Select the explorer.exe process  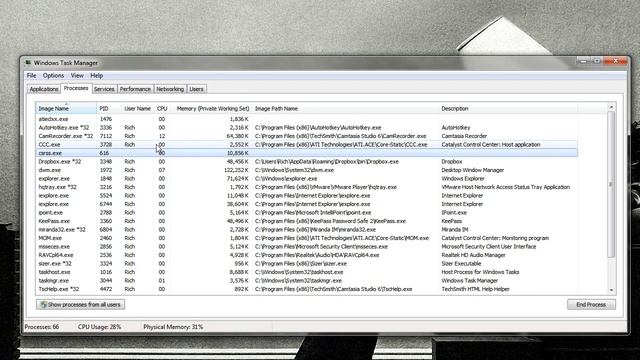pyautogui.click(x=307, y=179)
